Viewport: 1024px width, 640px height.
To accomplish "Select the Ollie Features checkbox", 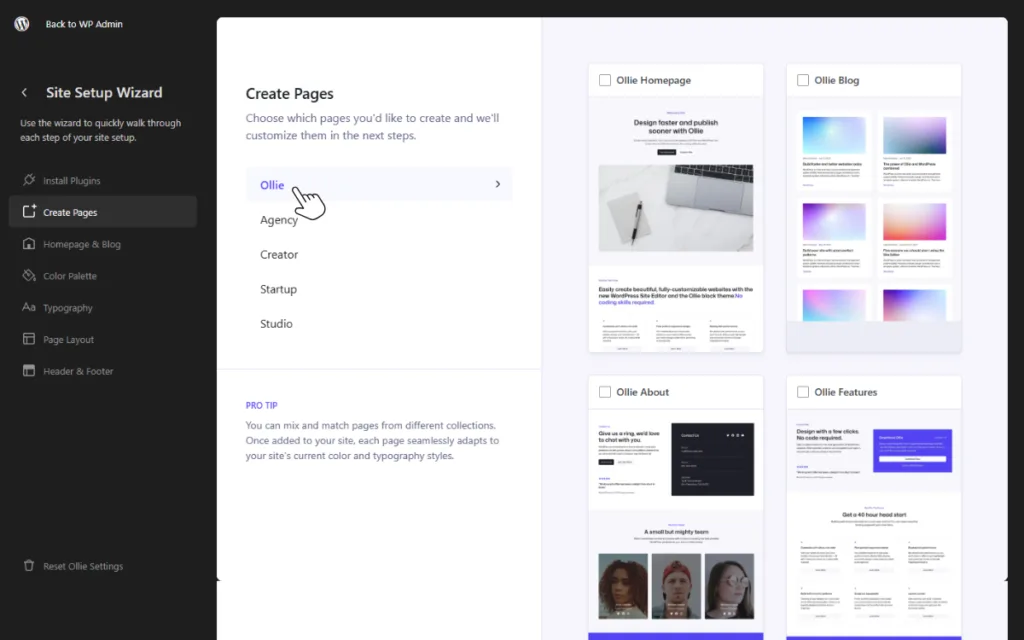I will click(803, 392).
